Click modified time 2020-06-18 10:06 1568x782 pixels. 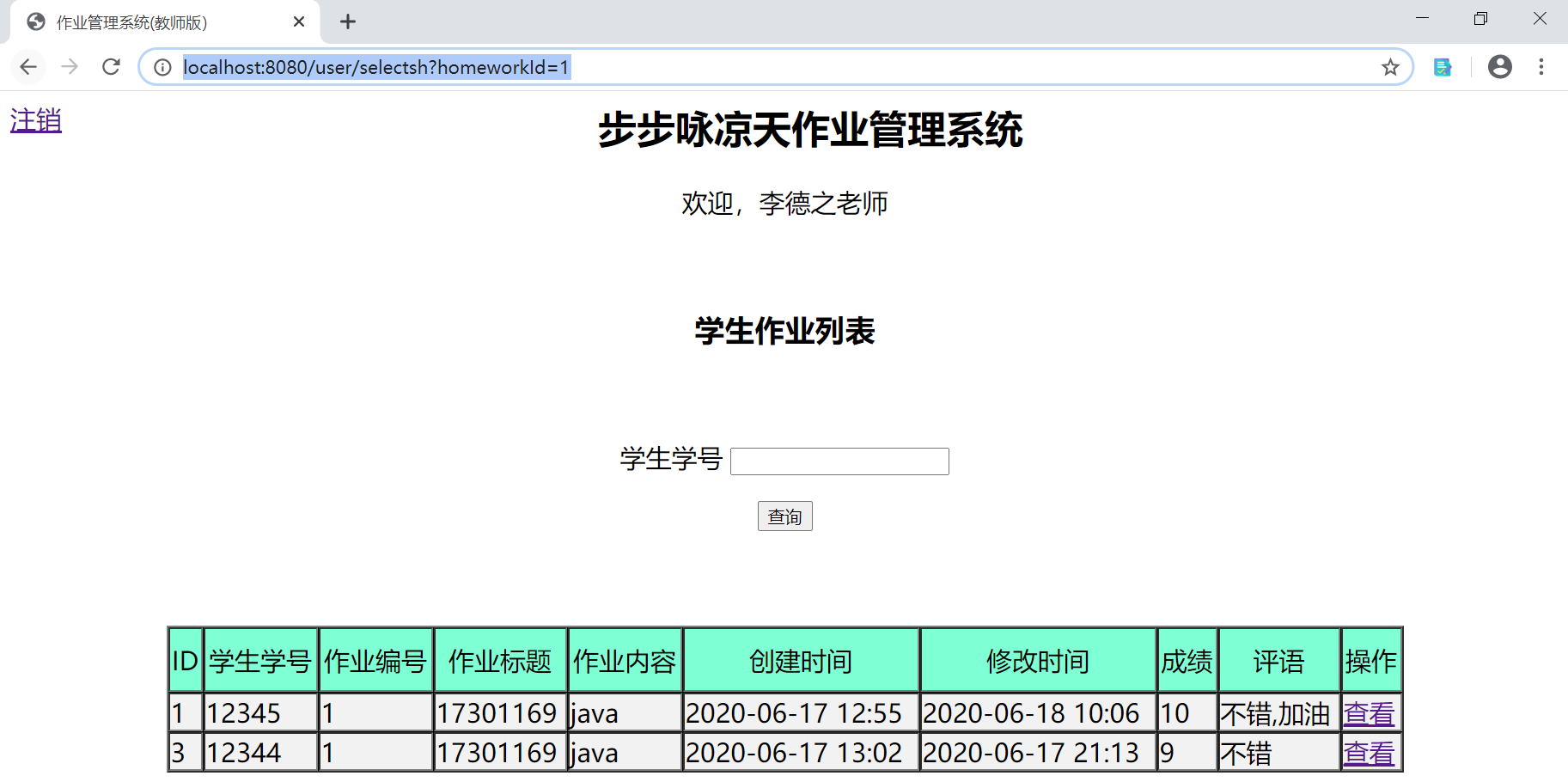point(1038,713)
